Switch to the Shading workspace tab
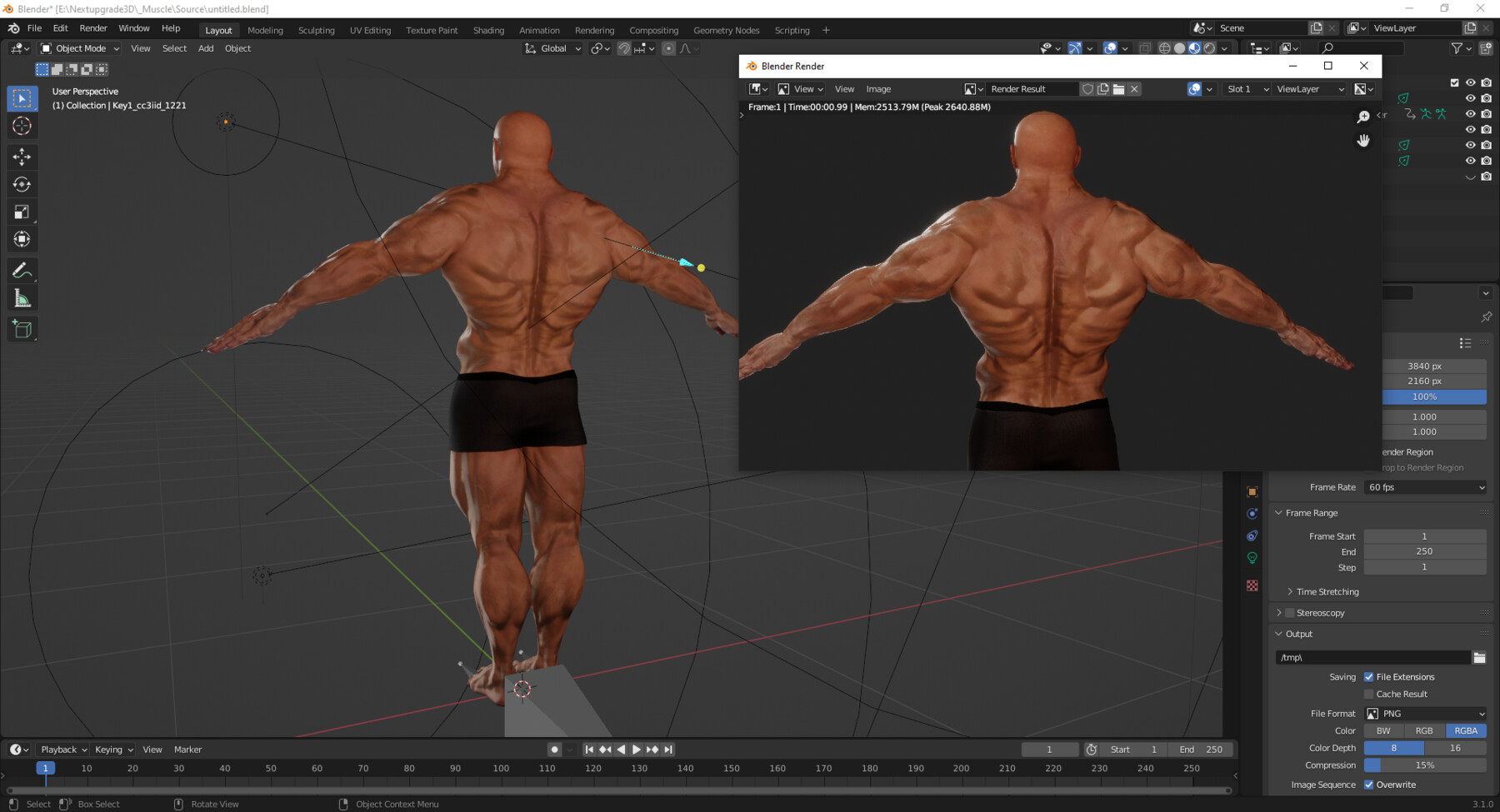Screen dimensions: 1500x812 pyautogui.click(x=488, y=30)
